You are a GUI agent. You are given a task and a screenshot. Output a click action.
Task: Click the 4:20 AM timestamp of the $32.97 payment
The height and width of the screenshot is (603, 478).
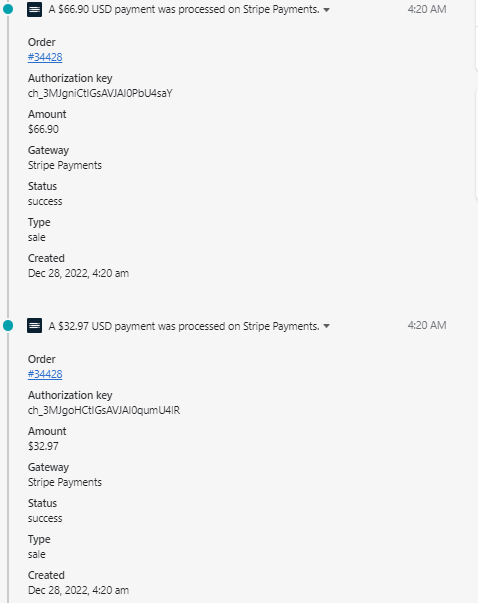click(x=427, y=325)
